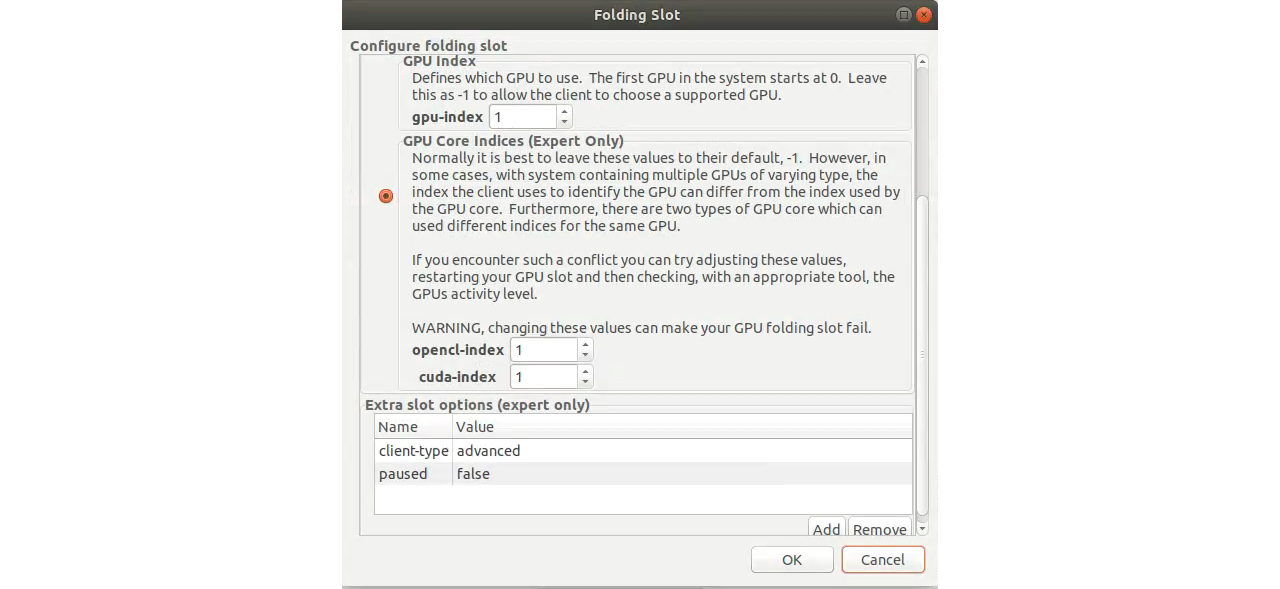1280x589 pixels.
Task: Add a new extra slot option
Action: tap(826, 529)
